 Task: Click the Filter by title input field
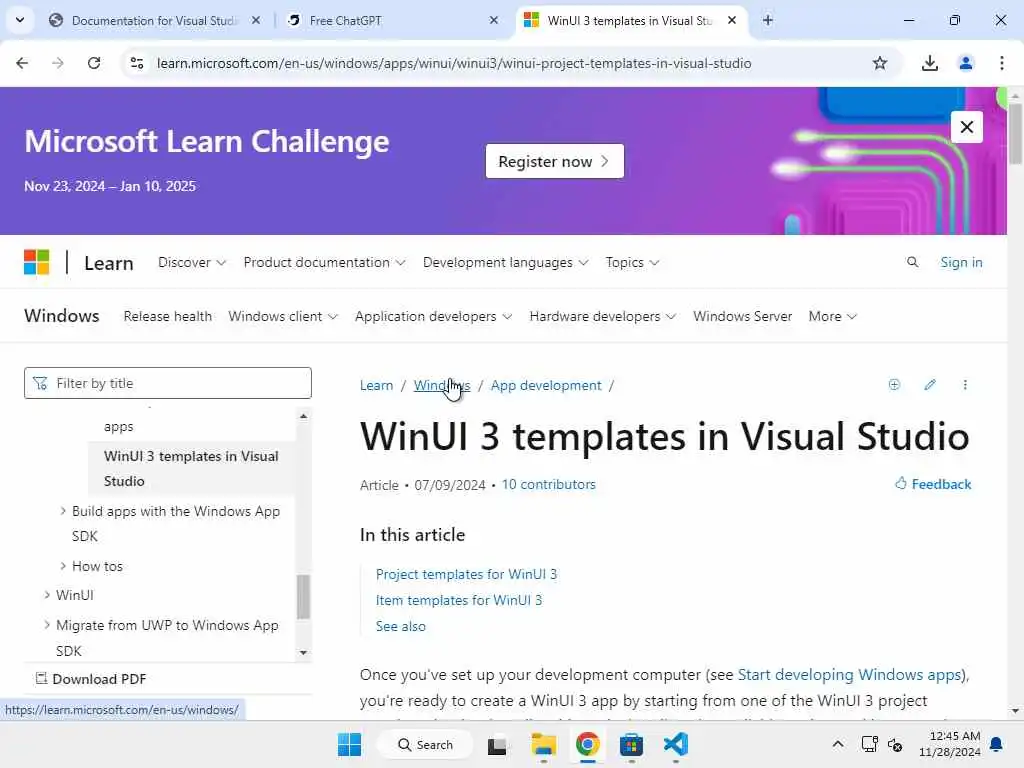[168, 383]
